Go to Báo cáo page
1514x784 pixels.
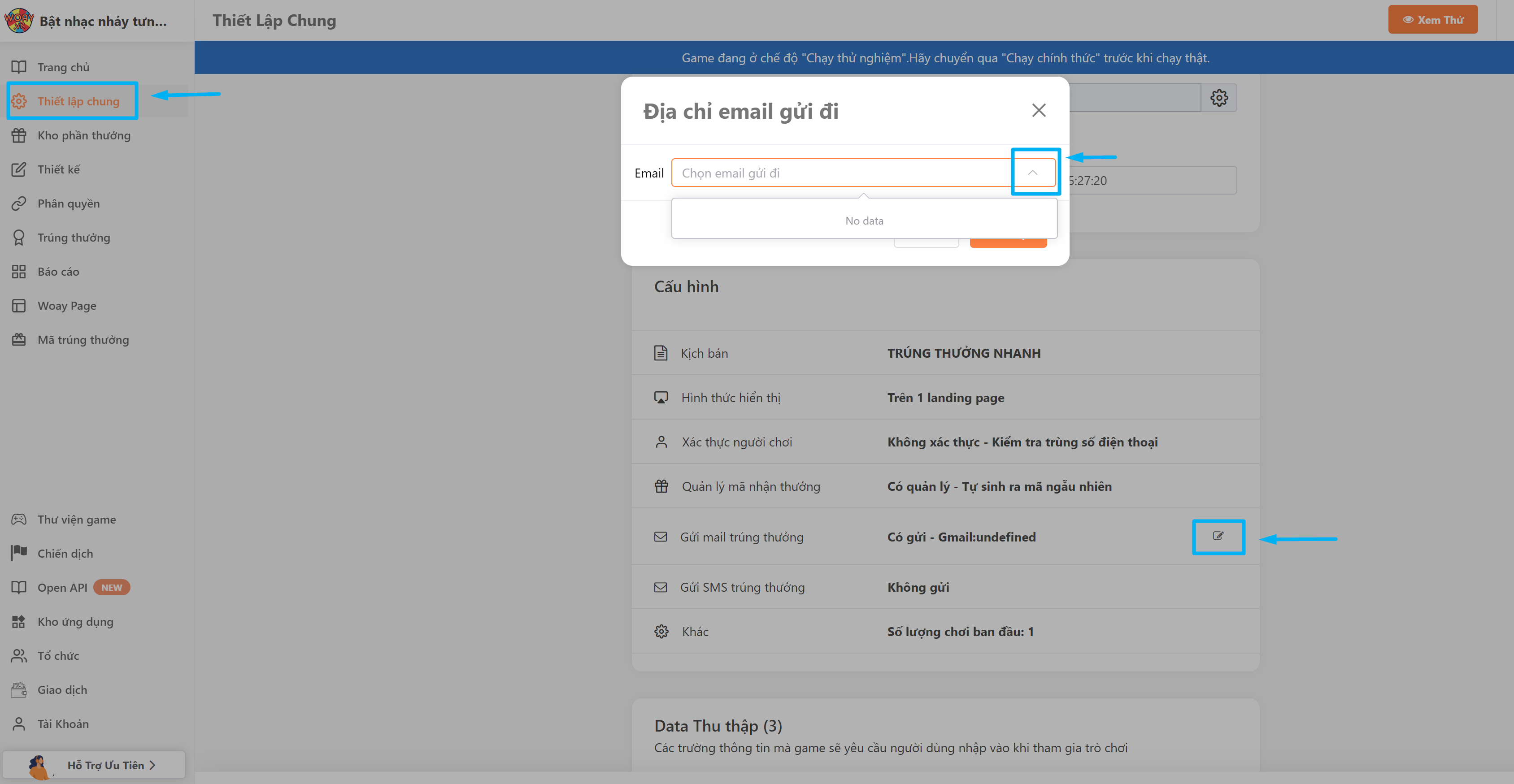(x=57, y=272)
